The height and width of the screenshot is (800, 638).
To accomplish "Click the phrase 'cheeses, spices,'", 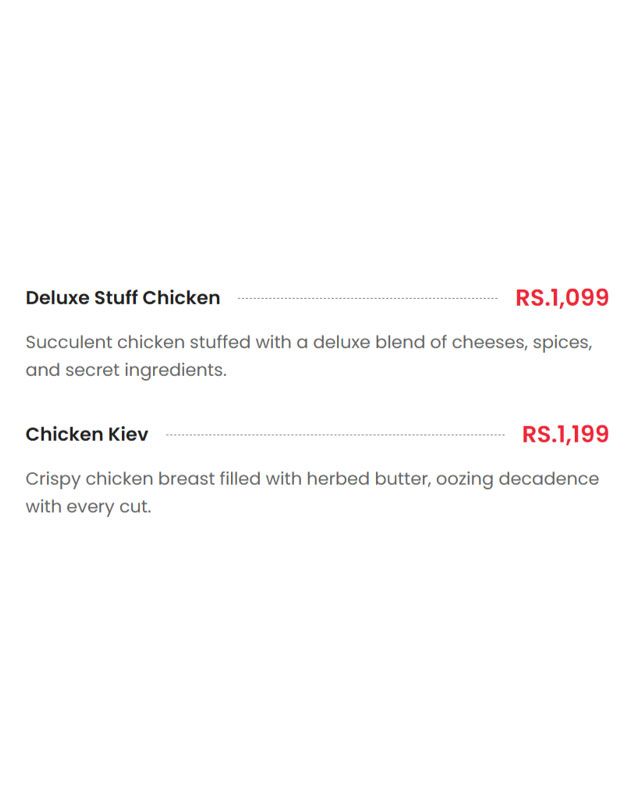I will (522, 343).
